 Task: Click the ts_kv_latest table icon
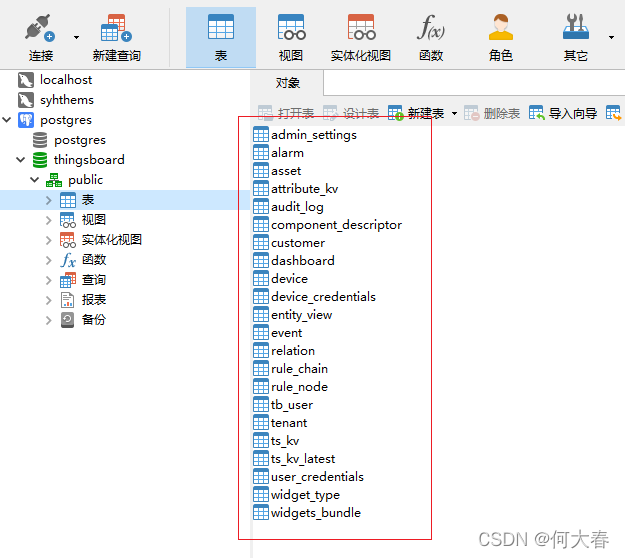(x=261, y=459)
